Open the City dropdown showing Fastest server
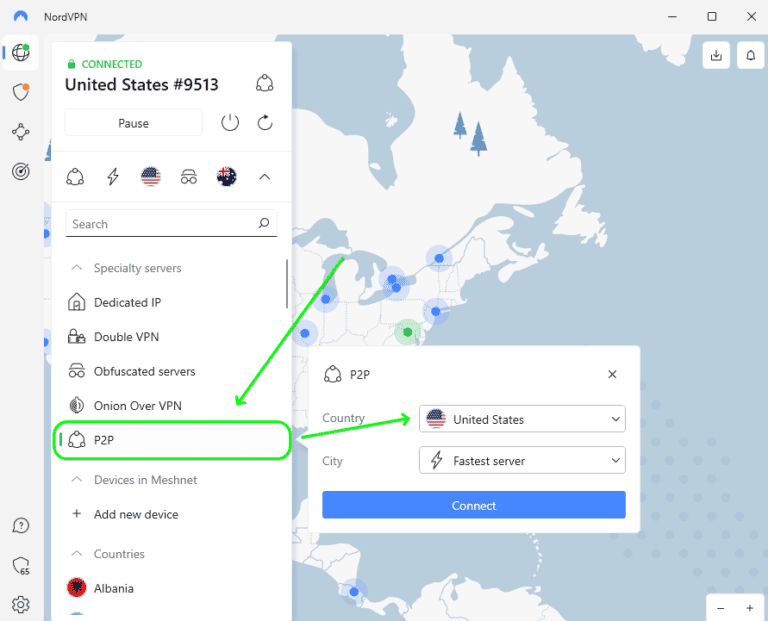Viewport: 768px width, 621px height. click(x=522, y=460)
